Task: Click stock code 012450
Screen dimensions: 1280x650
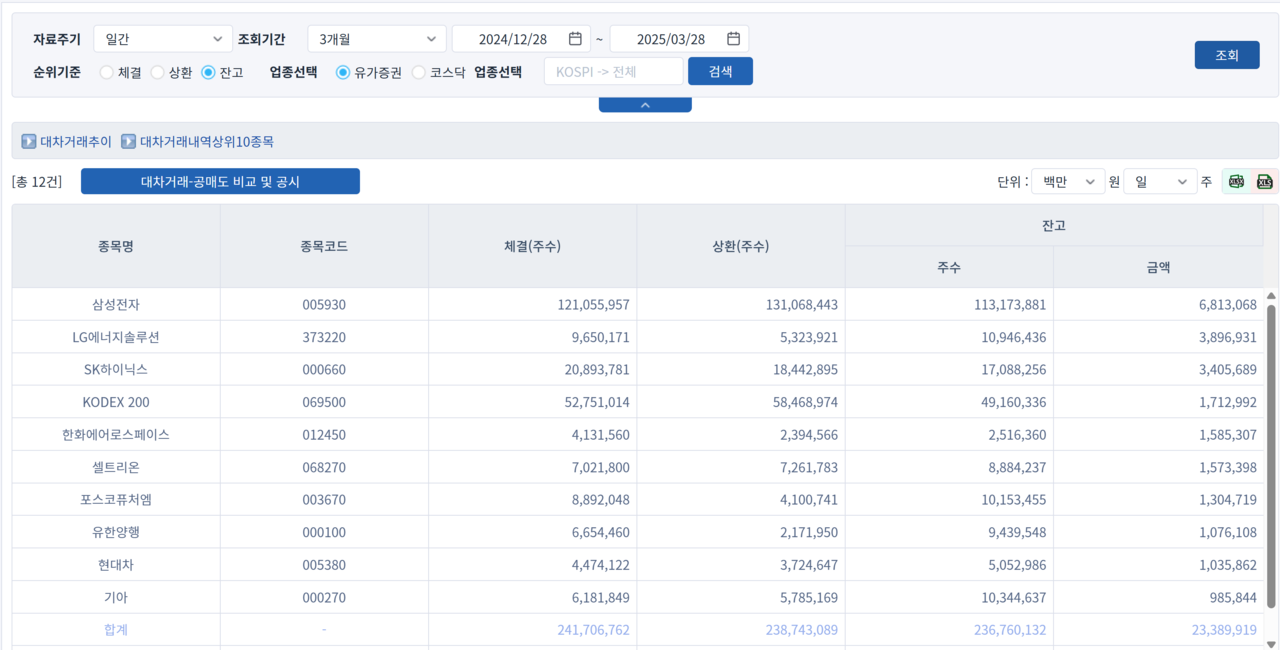Action: click(324, 435)
